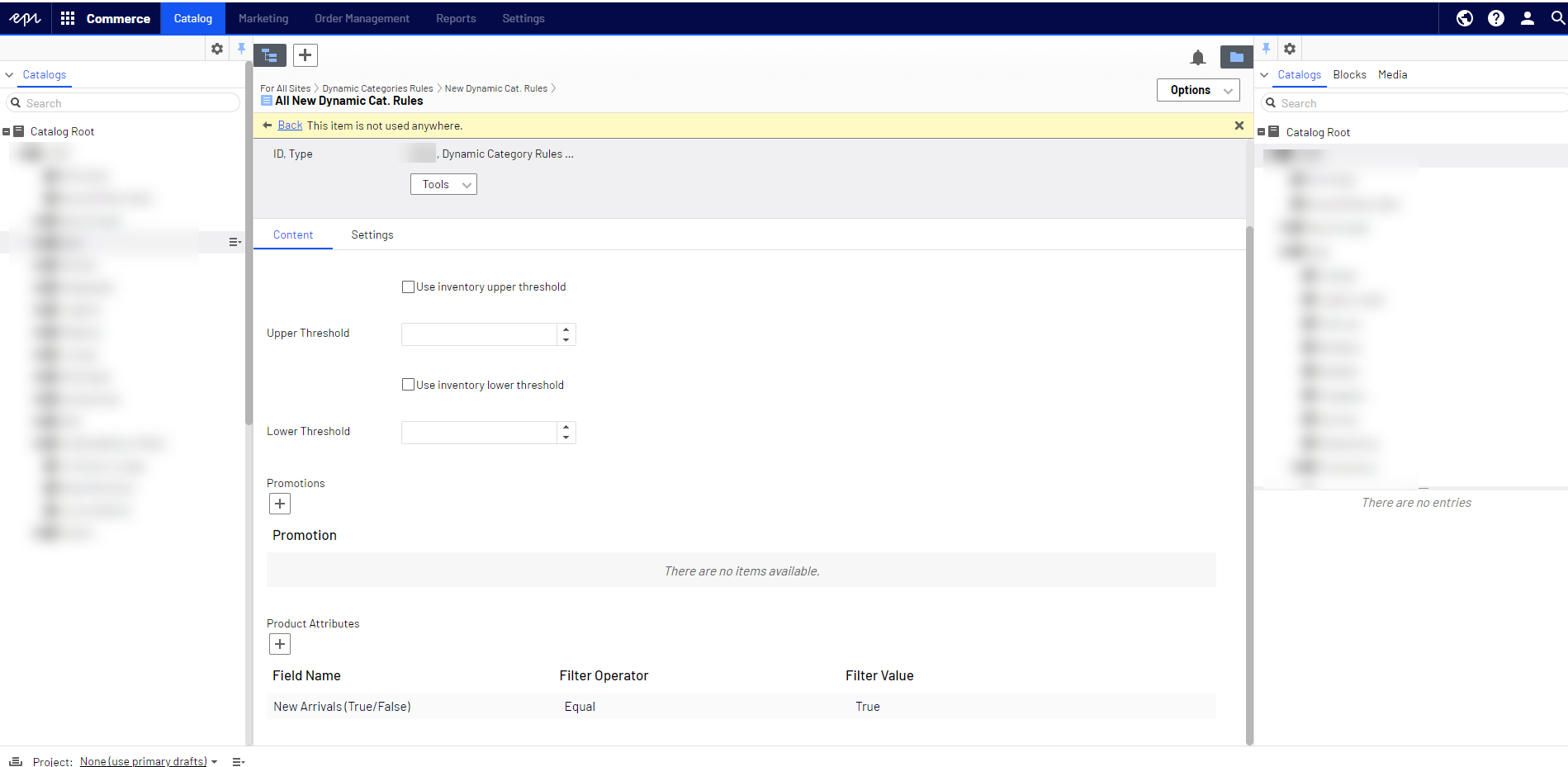Enable Use inventory upper threshold checkbox
Screen dimensions: 1568x767
pyautogui.click(x=408, y=287)
